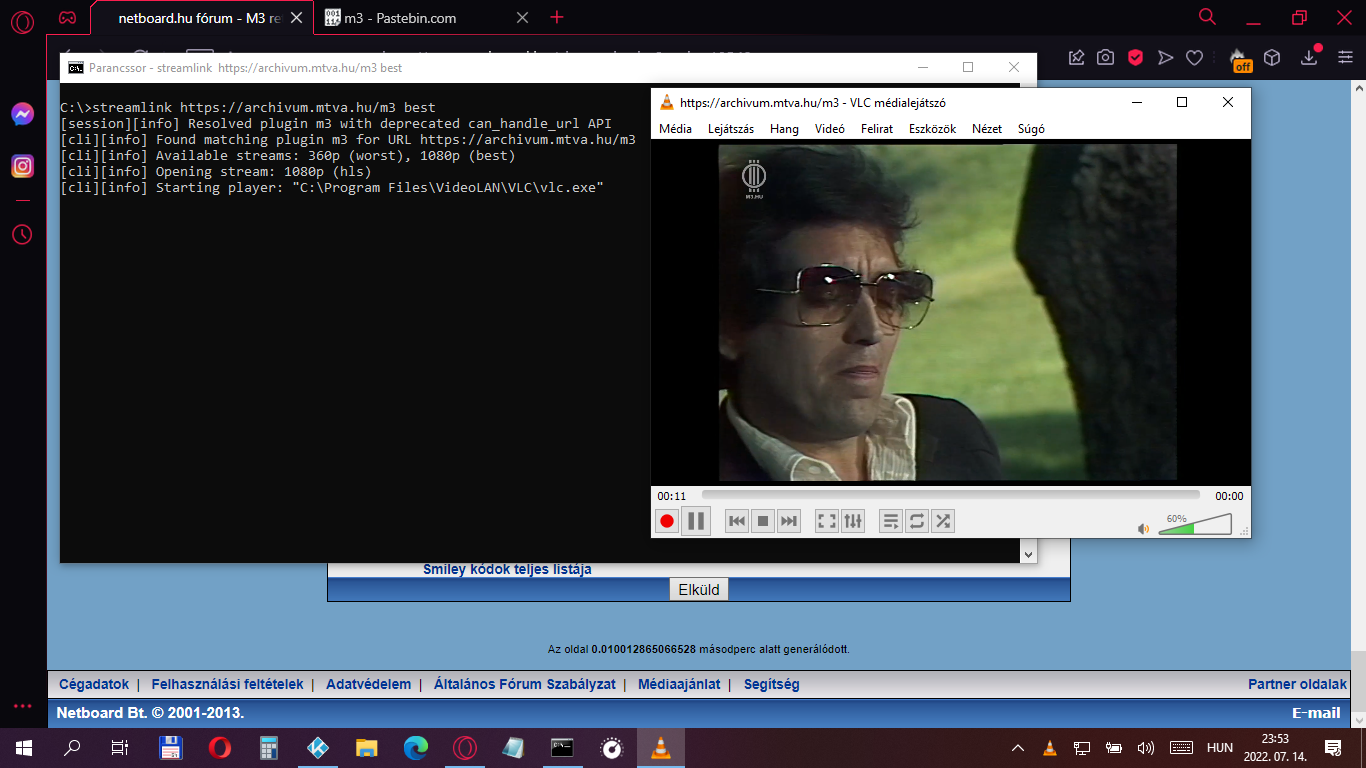This screenshot has height=768, width=1366.
Task: Open the Nézet menu in VLC
Action: [x=987, y=129]
